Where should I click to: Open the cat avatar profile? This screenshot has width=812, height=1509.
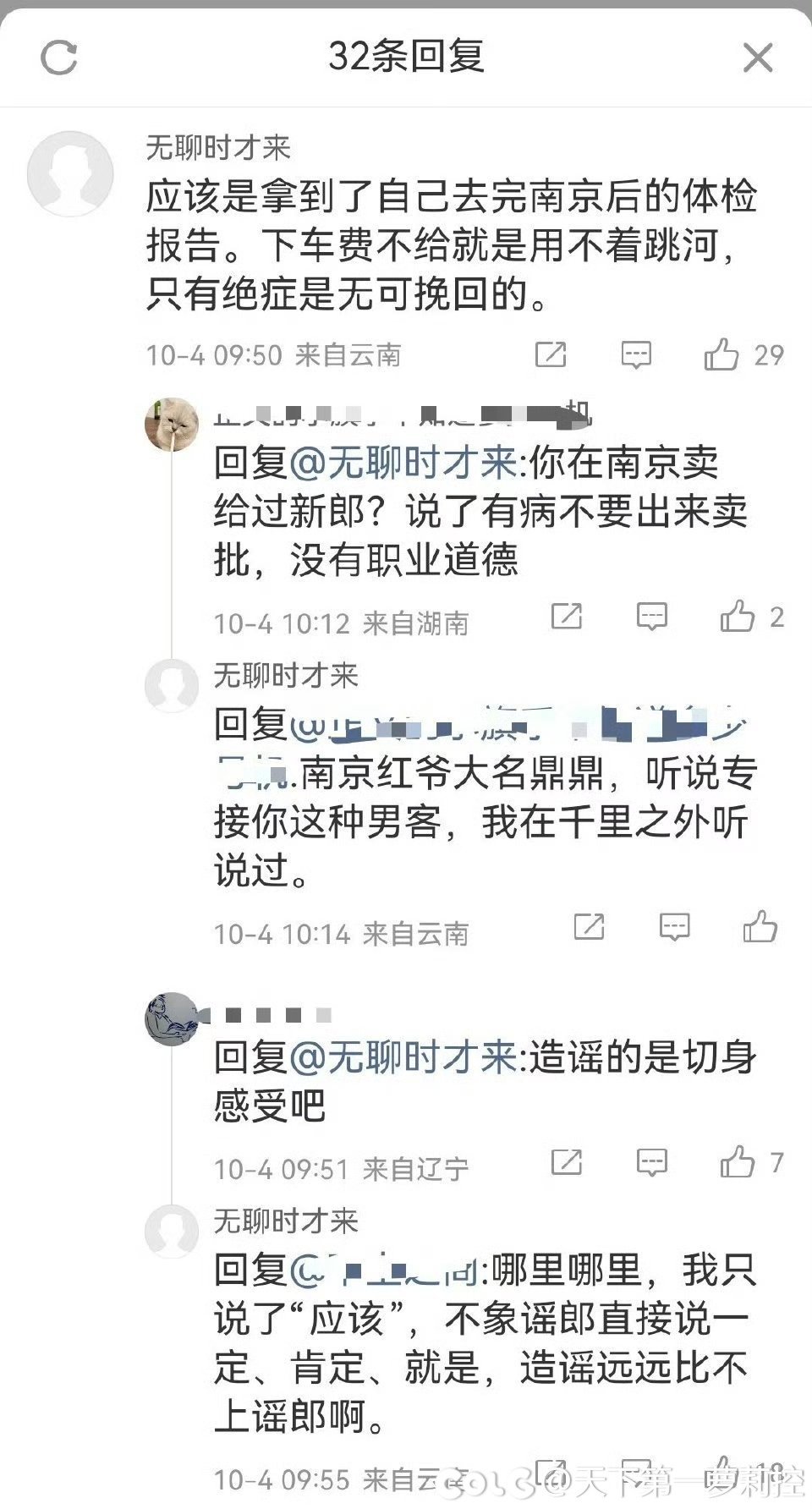[x=172, y=425]
